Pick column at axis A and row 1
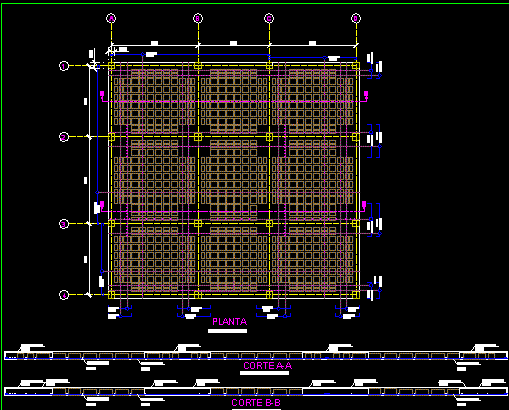The height and width of the screenshot is (410, 509). [111, 66]
